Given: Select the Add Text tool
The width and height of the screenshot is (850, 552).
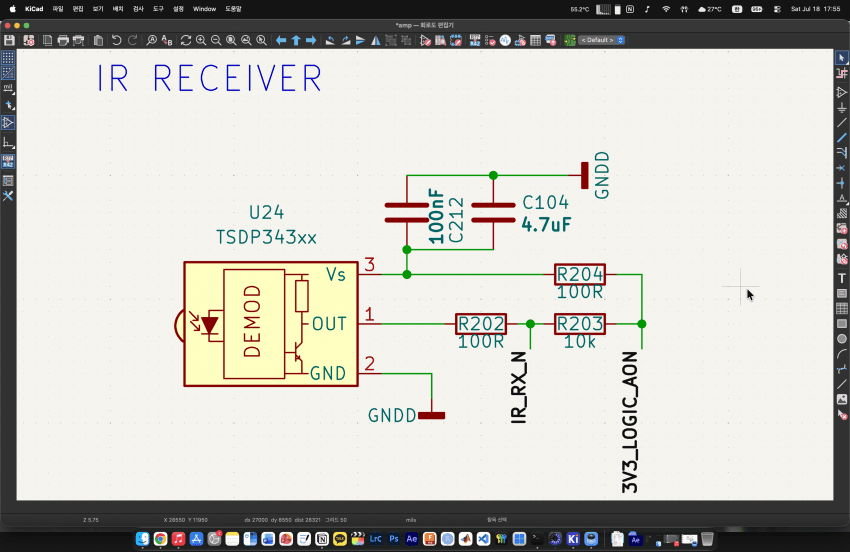Looking at the screenshot, I should 842,278.
